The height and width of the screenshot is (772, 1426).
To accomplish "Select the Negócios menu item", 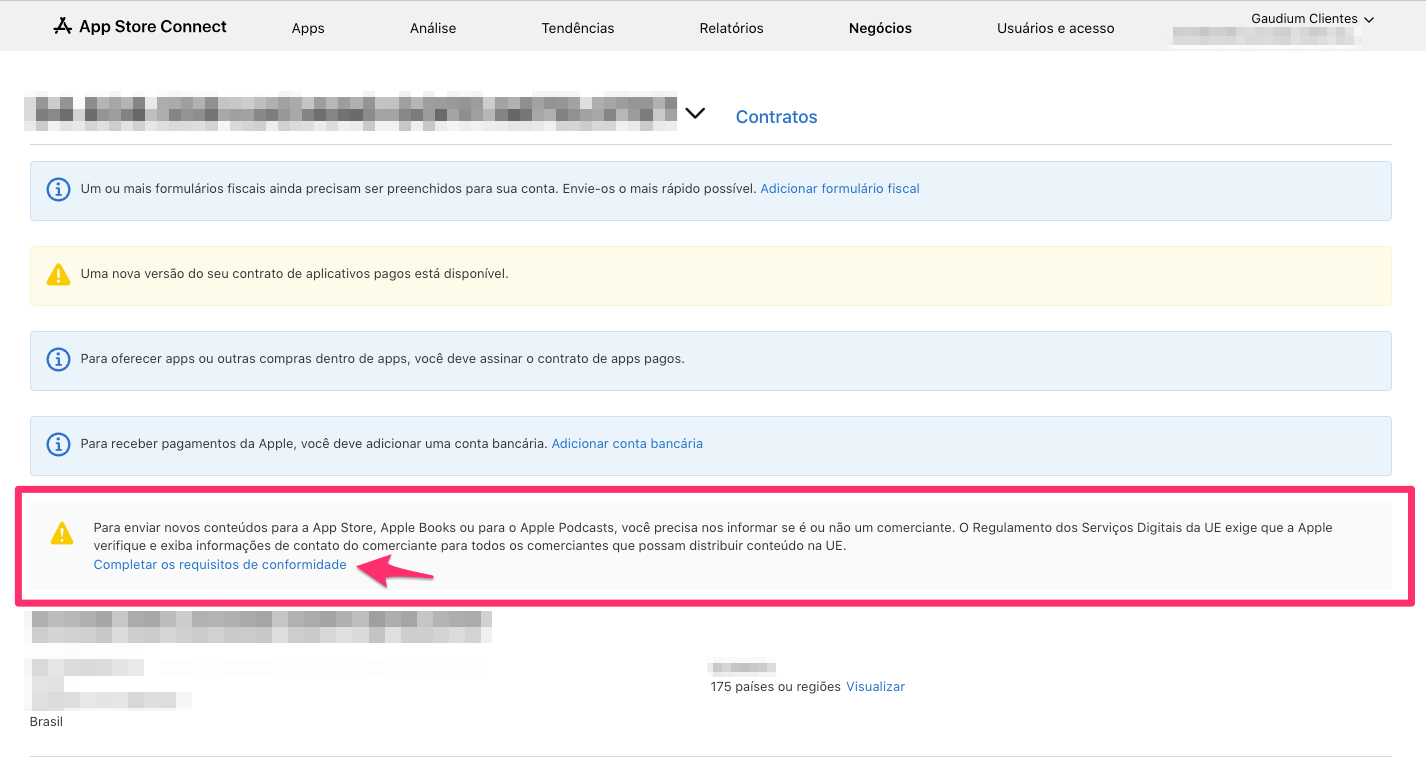I will tap(880, 28).
